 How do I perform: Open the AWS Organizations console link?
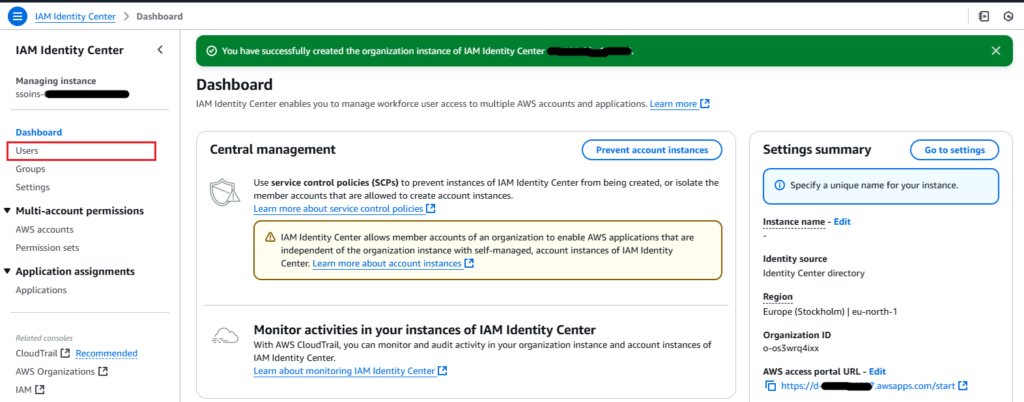(56, 372)
